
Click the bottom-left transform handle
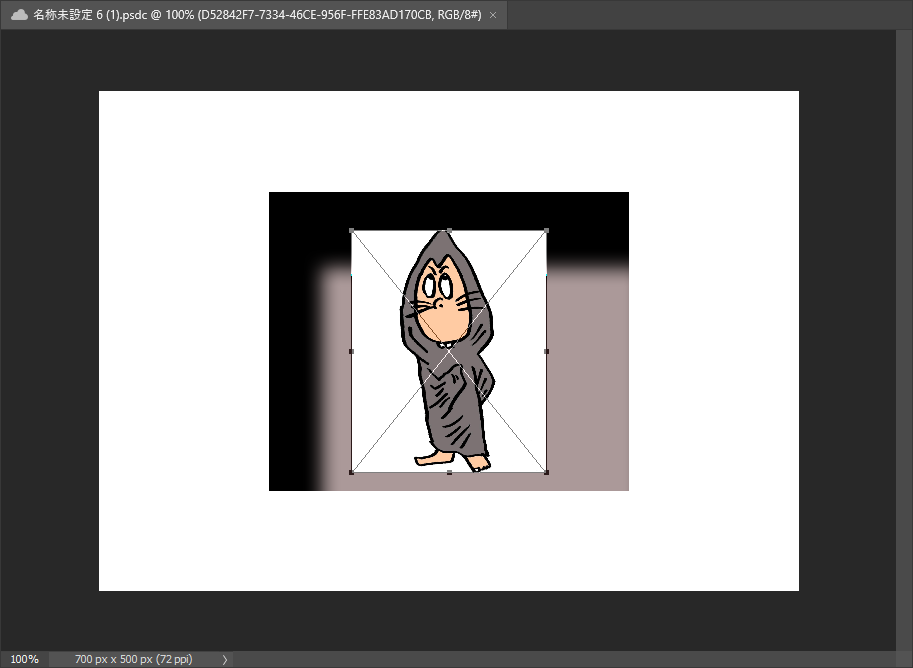coord(351,472)
